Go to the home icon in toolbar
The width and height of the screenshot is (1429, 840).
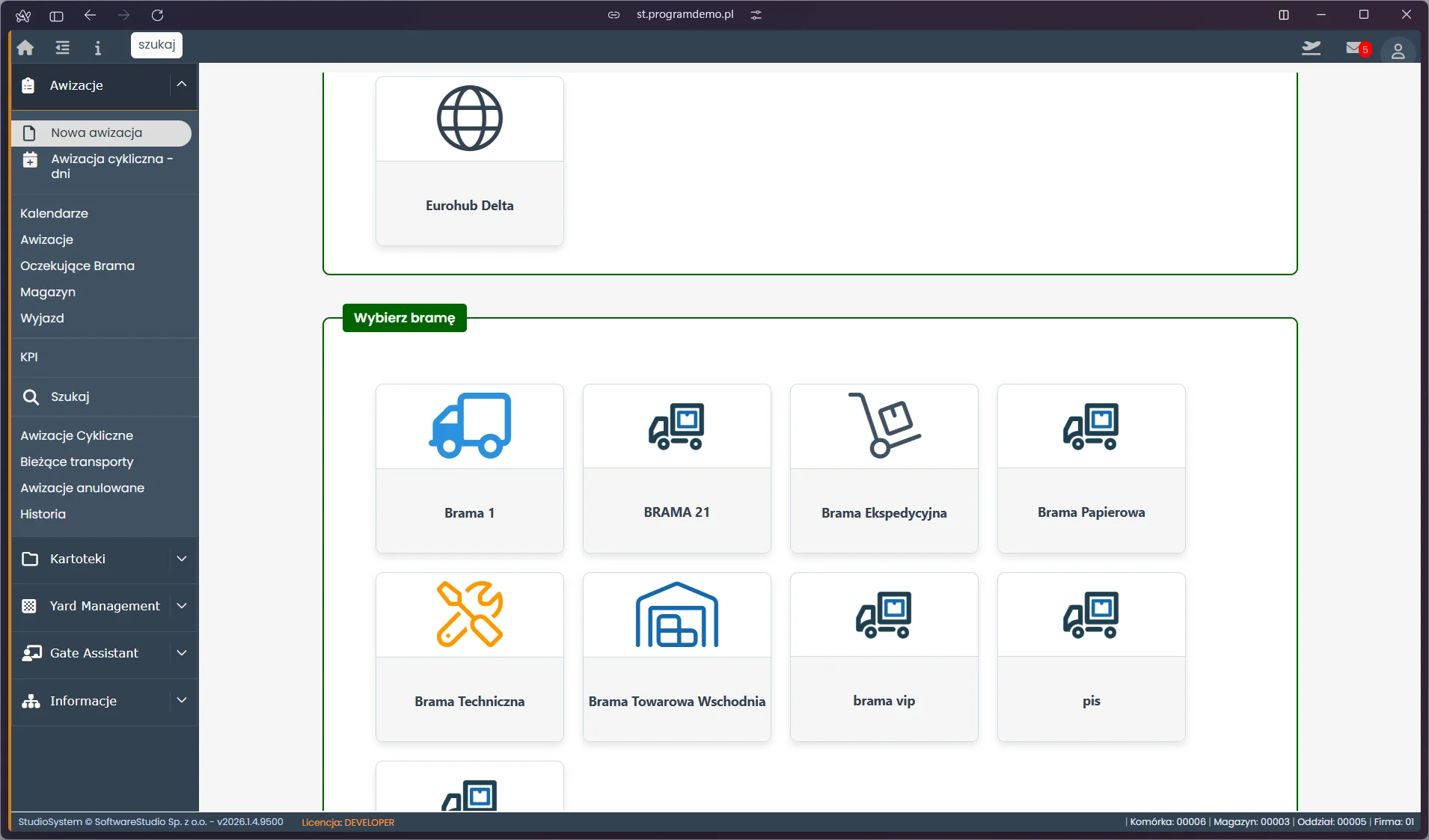(x=25, y=48)
